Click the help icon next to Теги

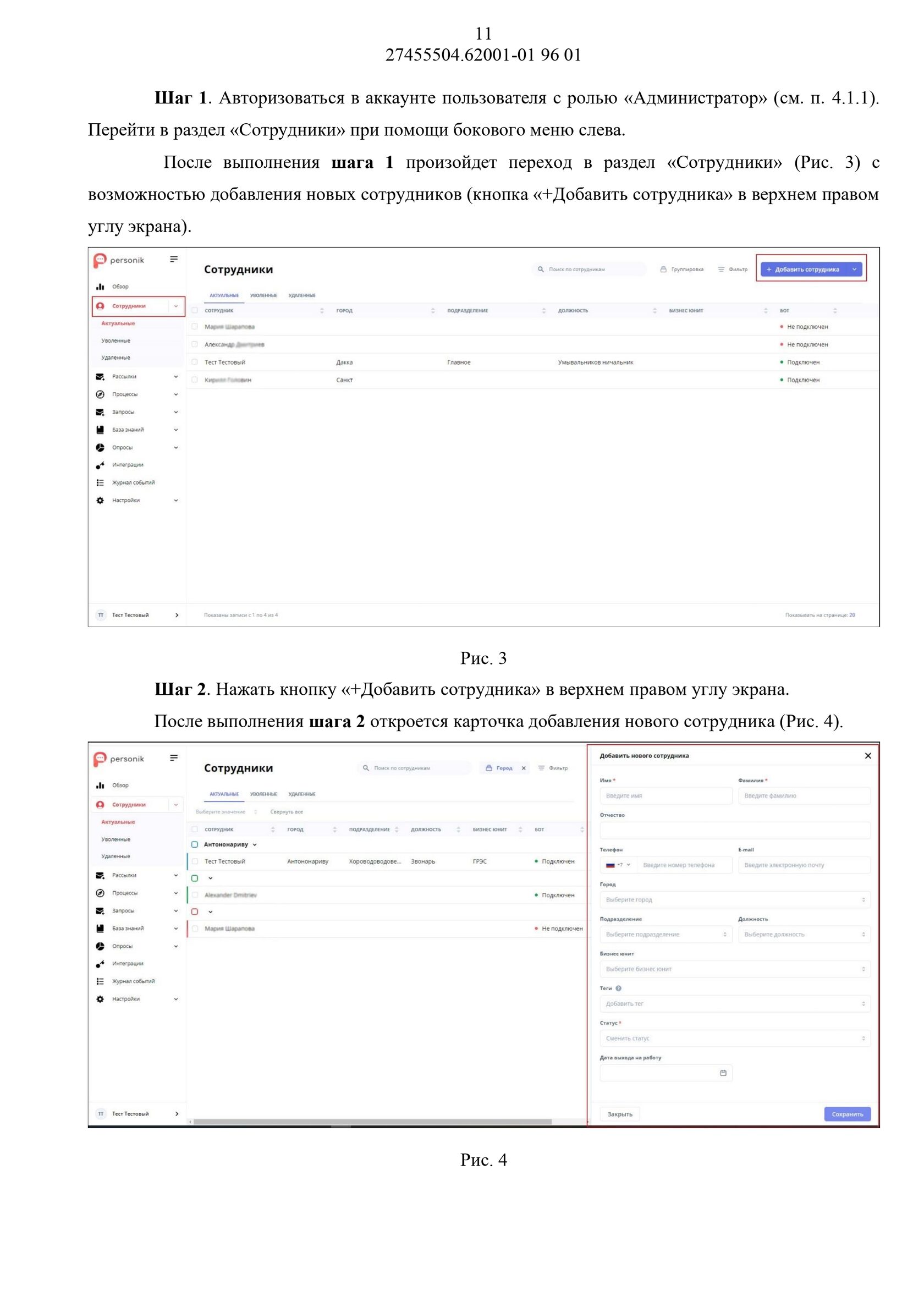(618, 988)
